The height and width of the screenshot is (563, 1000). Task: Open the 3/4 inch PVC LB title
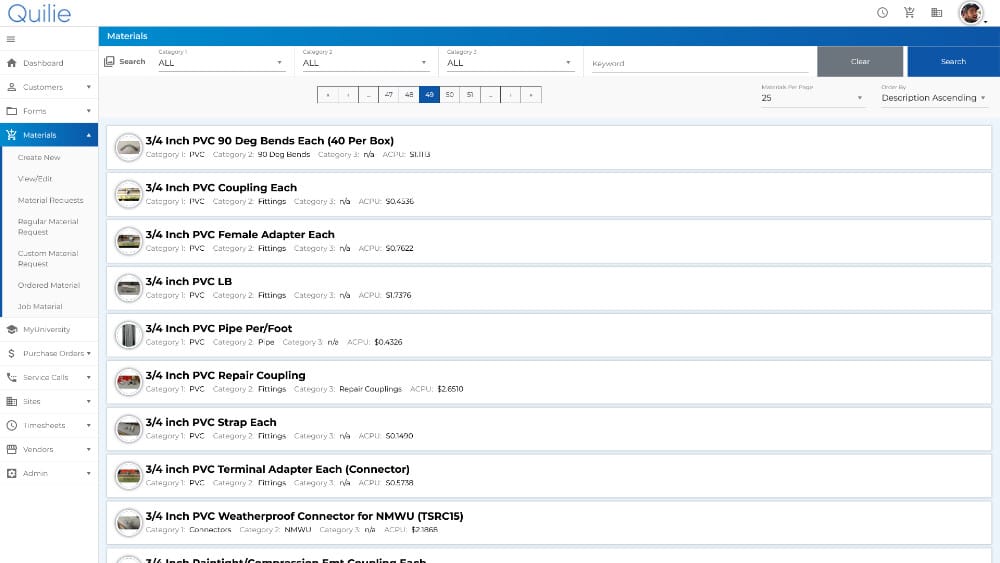pyautogui.click(x=189, y=281)
